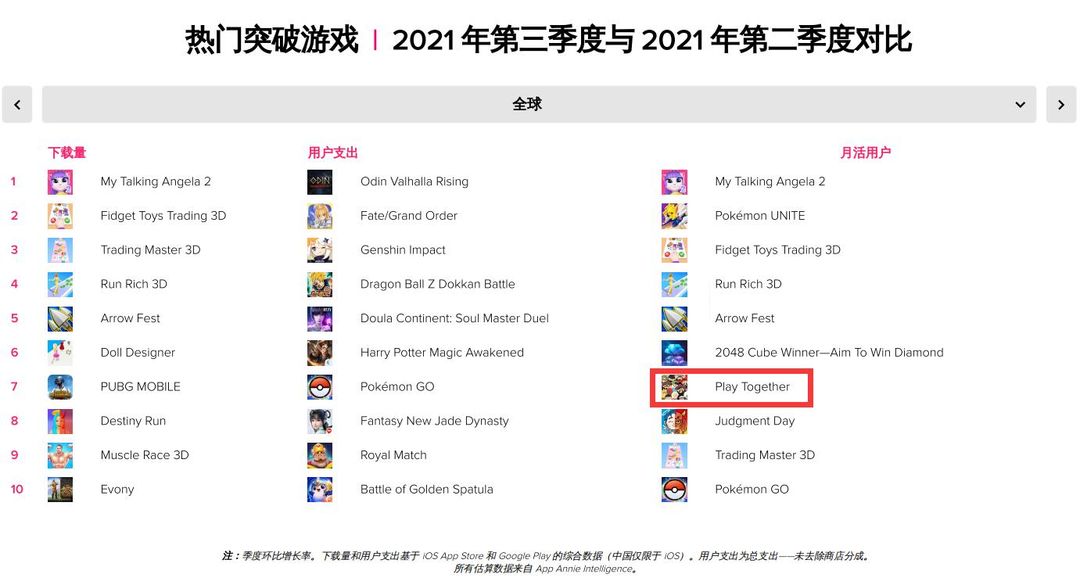Click 'Genshin Impact' game name

[x=403, y=250]
